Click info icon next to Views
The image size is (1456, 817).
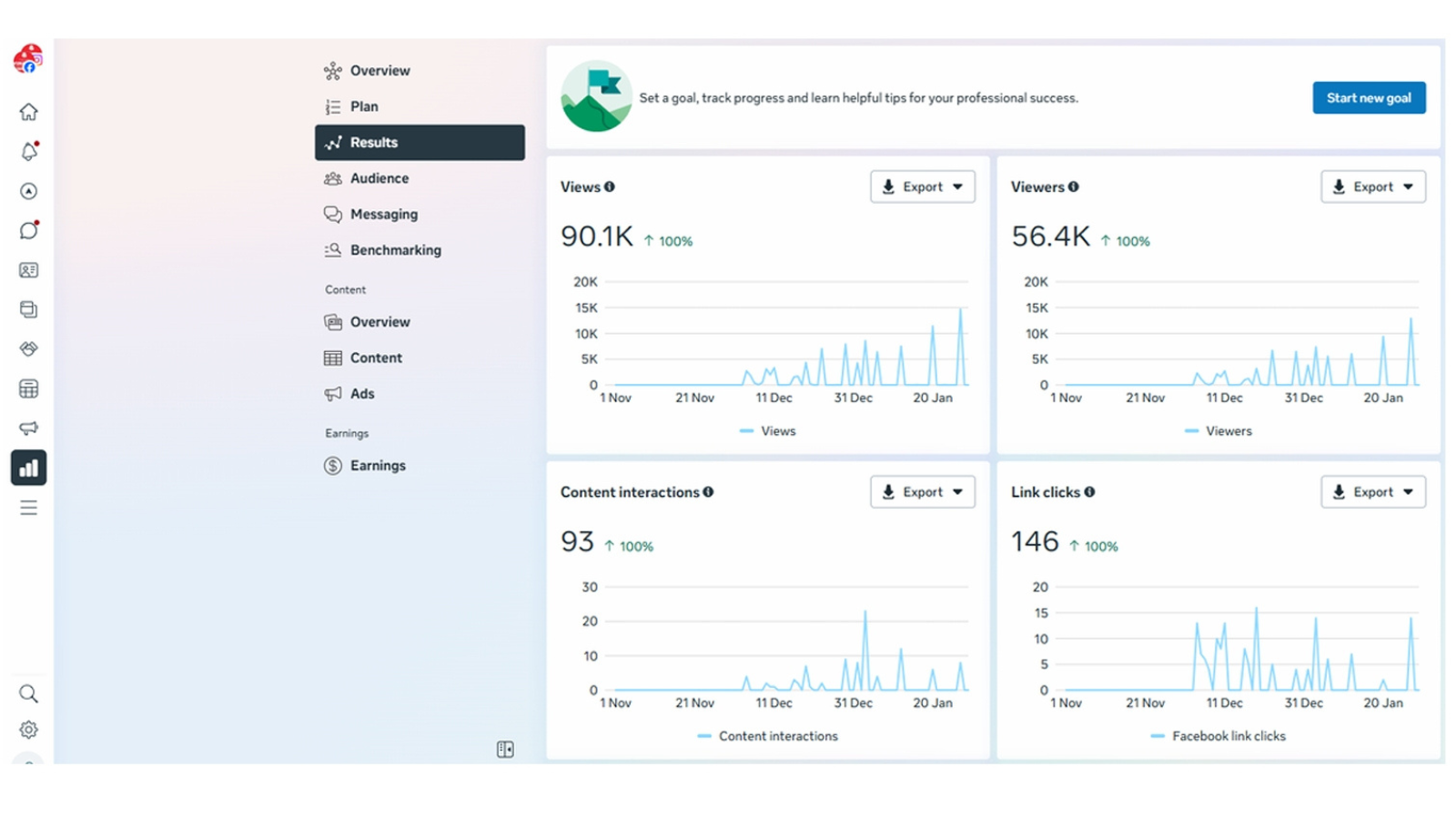pyautogui.click(x=610, y=187)
